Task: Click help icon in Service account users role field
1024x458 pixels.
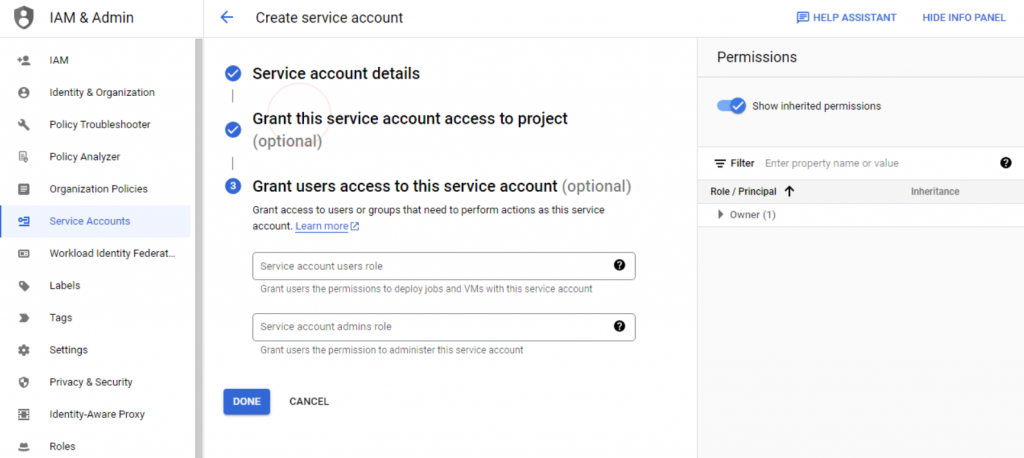Action: (619, 265)
